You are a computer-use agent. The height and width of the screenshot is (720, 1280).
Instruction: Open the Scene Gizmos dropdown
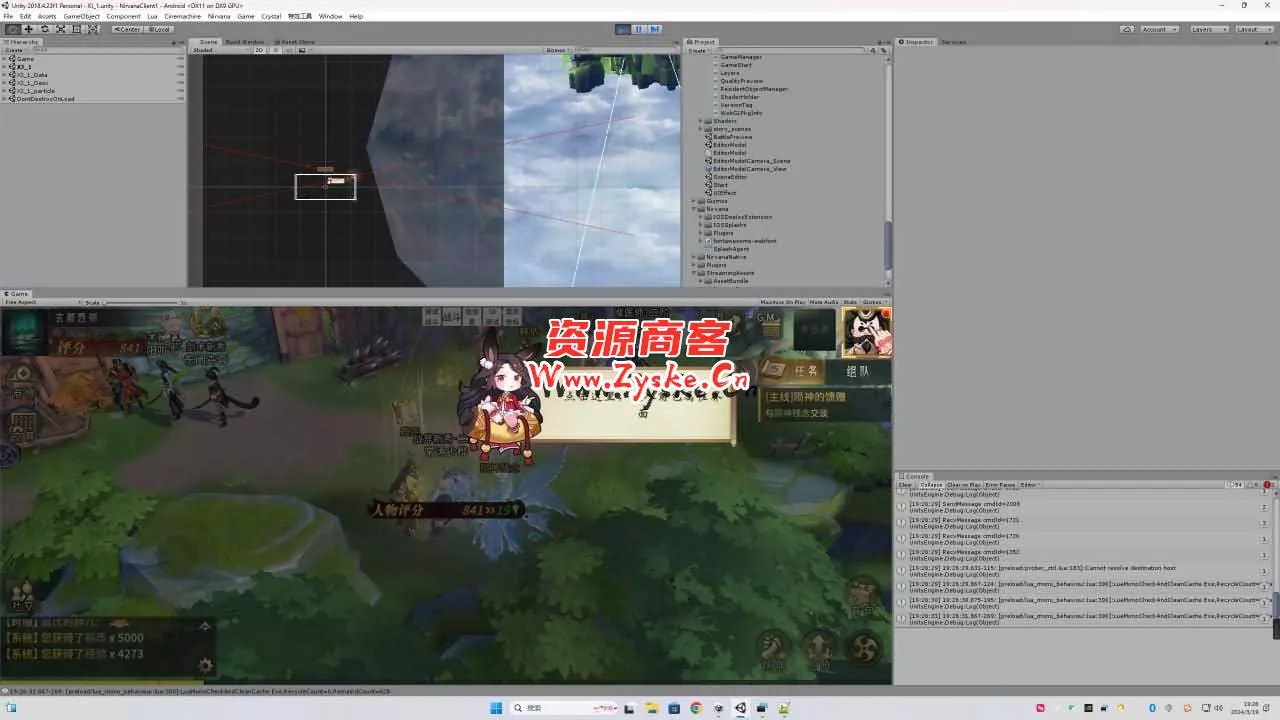point(557,50)
